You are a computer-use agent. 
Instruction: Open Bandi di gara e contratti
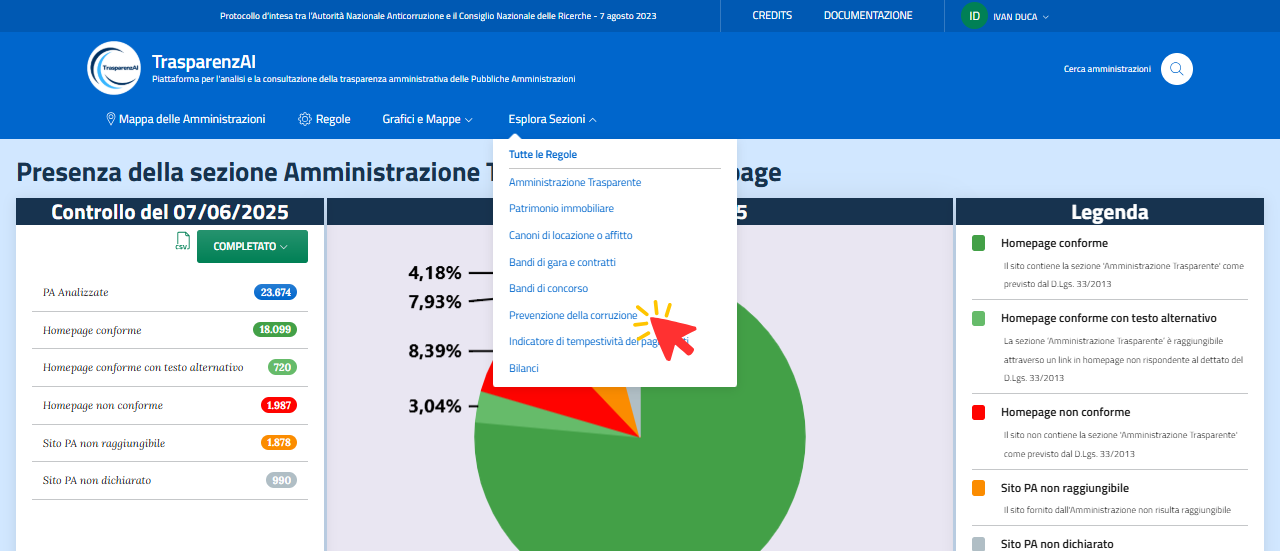coord(562,262)
